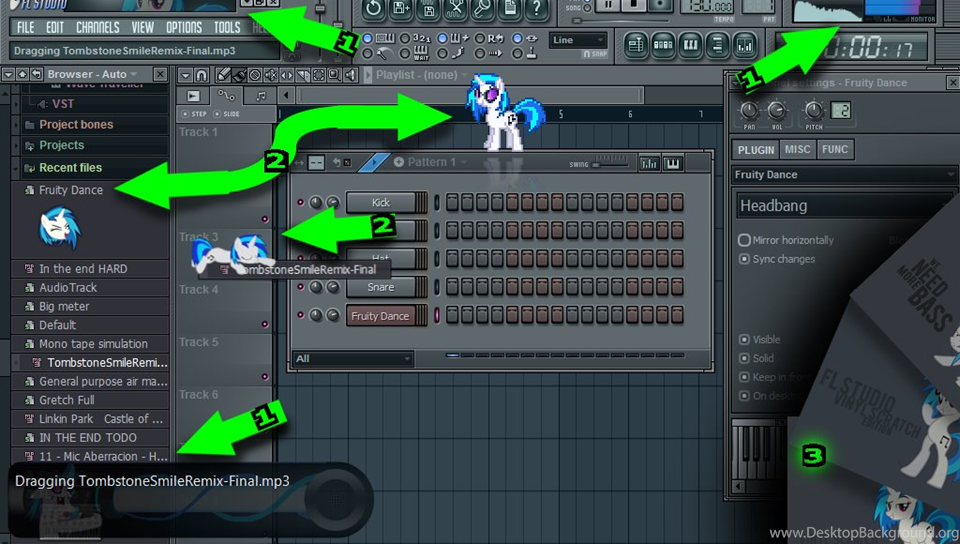Select the playback speaker tool in Playlist

pyautogui.click(x=351, y=75)
